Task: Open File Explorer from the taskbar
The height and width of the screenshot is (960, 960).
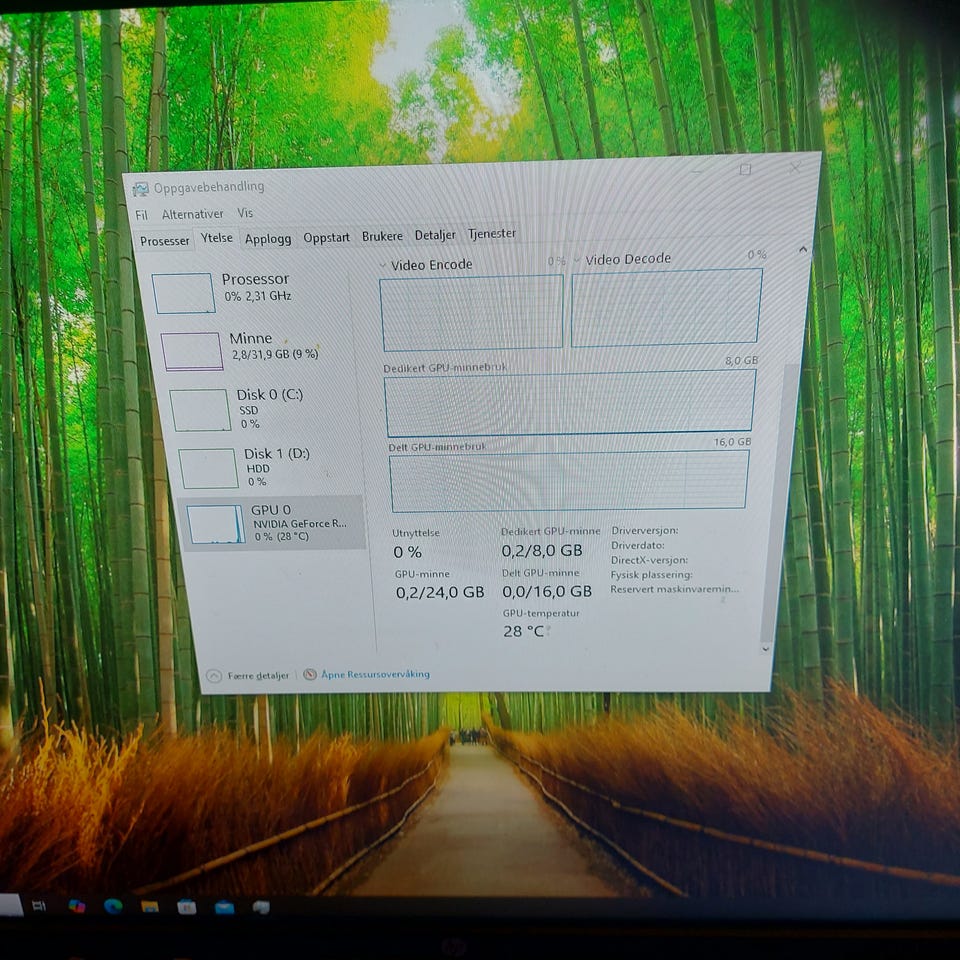Action: (x=150, y=907)
